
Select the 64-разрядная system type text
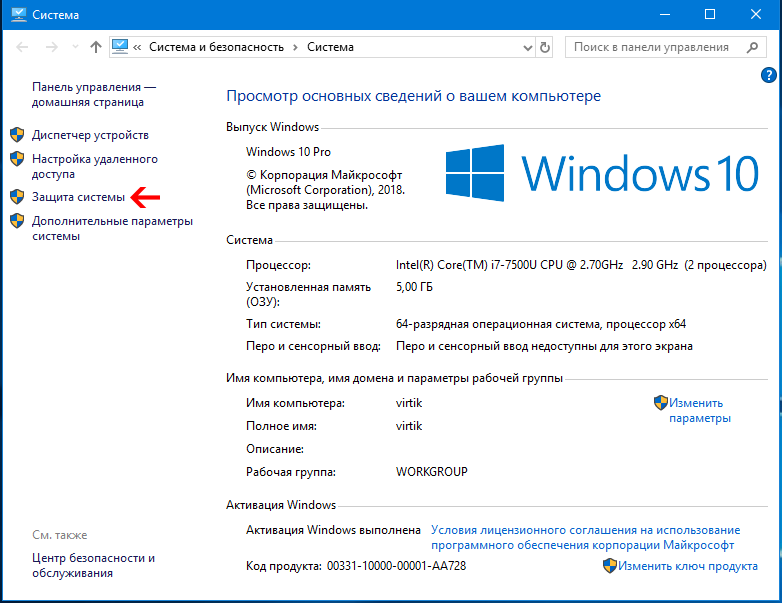[541, 324]
